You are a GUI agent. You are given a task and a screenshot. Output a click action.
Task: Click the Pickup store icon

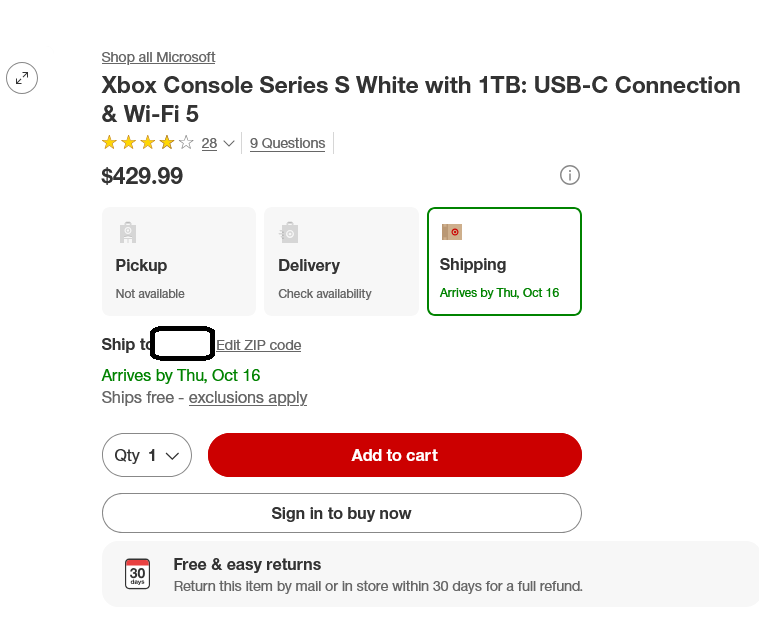(127, 233)
